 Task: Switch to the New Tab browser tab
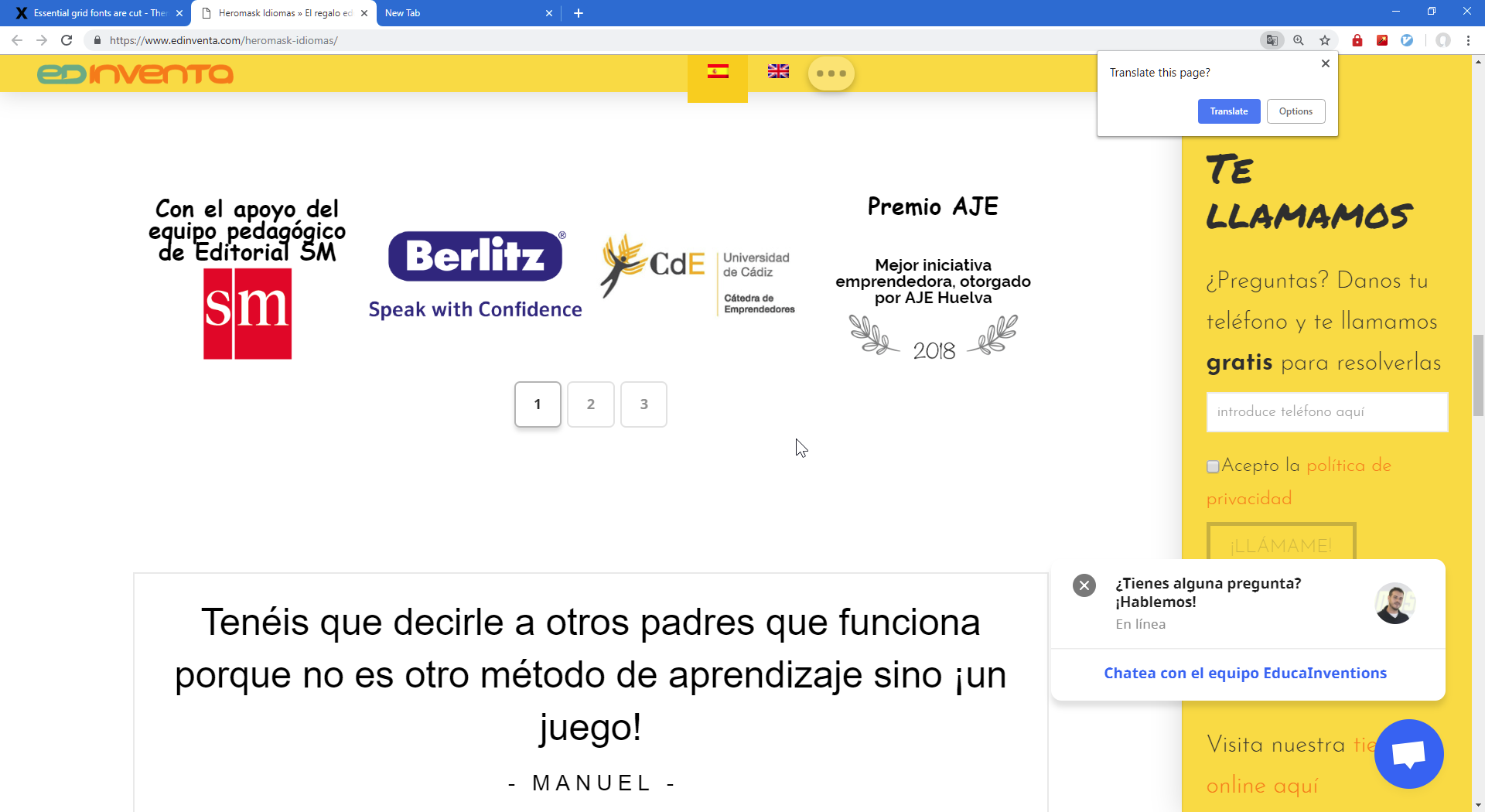[x=464, y=13]
